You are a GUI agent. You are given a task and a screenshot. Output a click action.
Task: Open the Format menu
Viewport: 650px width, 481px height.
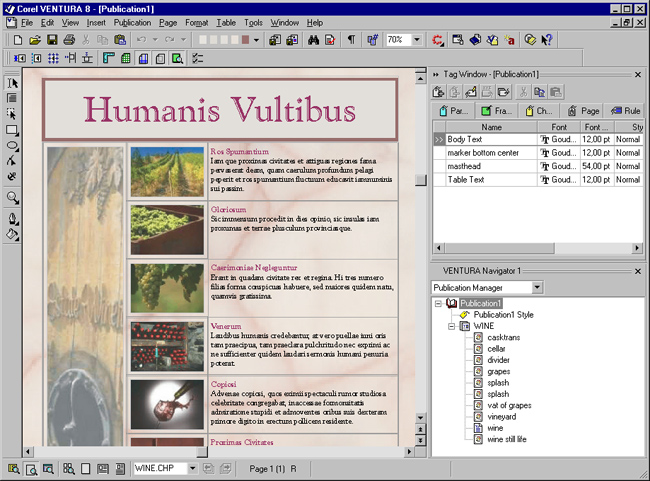[x=196, y=22]
